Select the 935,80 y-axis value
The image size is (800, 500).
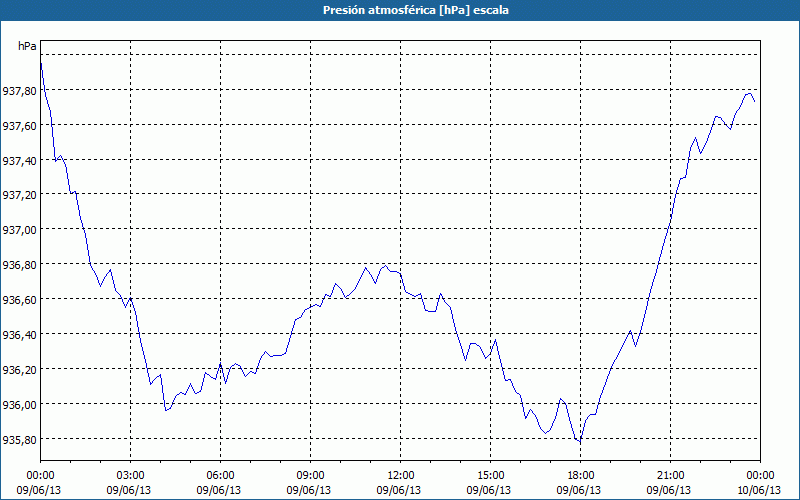point(20,439)
